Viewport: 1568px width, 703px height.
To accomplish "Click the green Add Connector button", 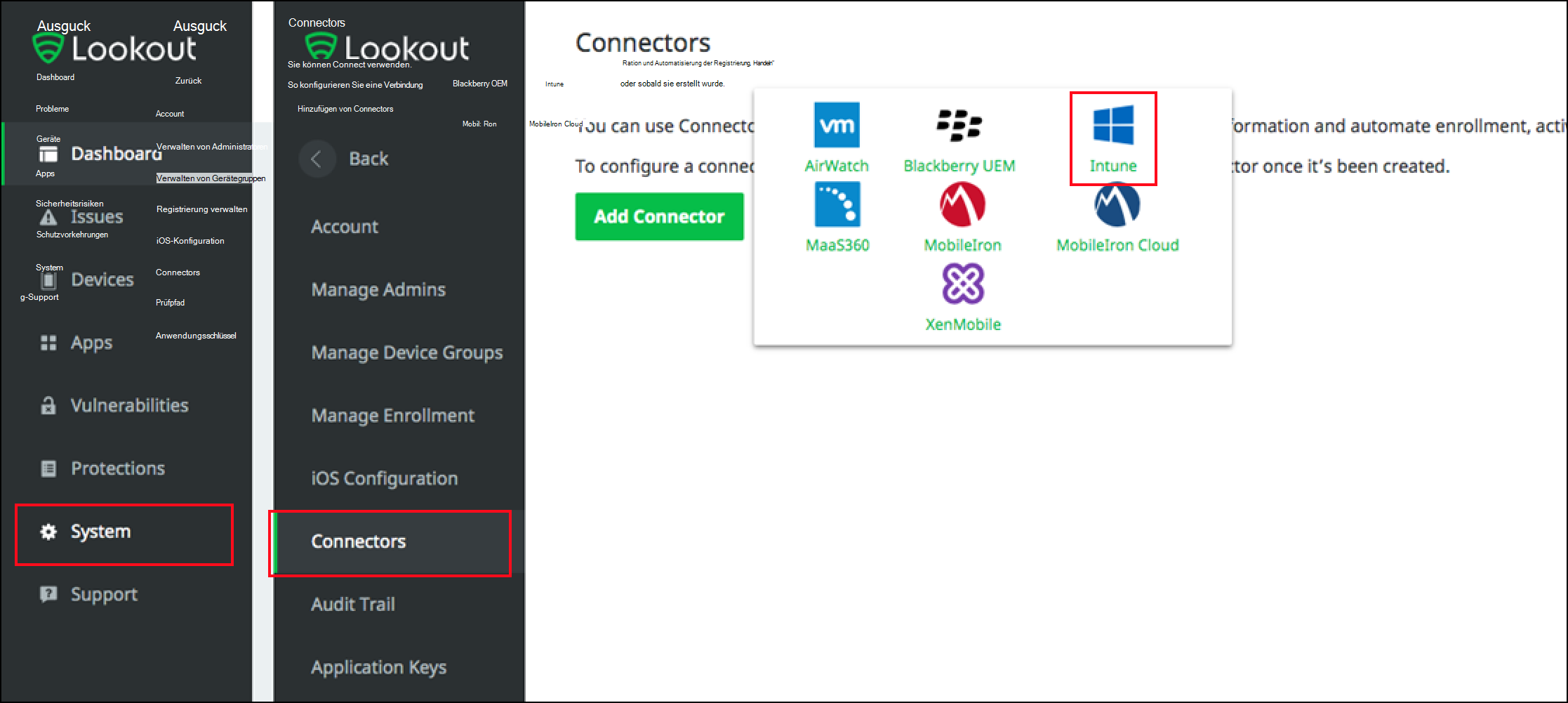I will (659, 216).
